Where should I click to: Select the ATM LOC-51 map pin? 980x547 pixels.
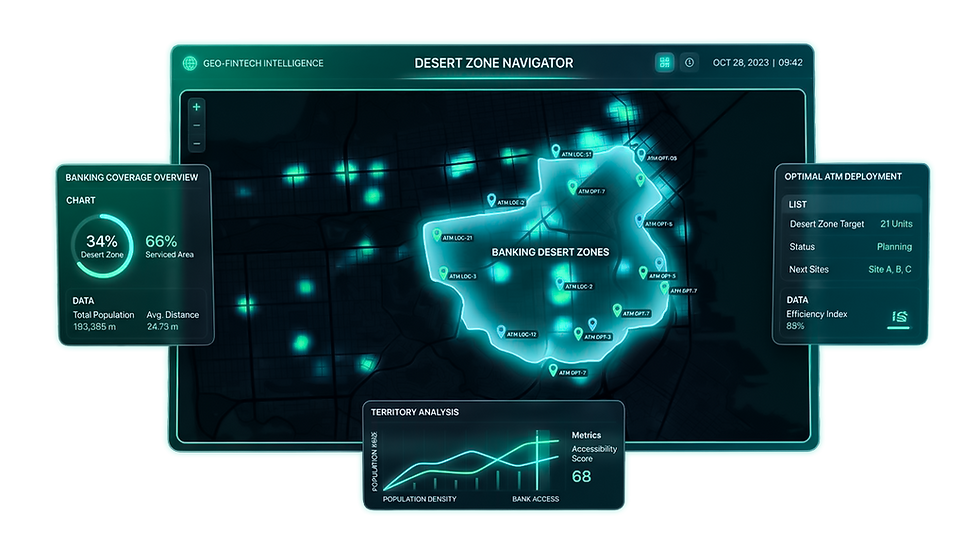[555, 150]
